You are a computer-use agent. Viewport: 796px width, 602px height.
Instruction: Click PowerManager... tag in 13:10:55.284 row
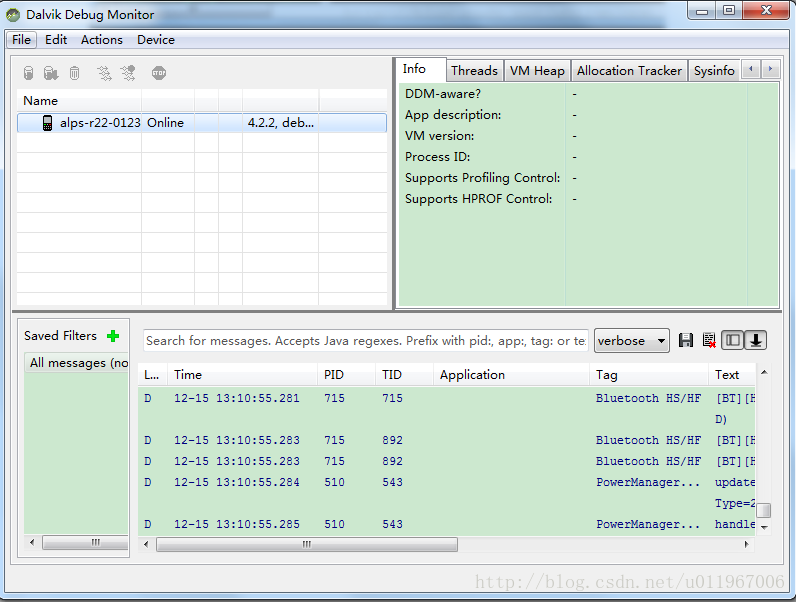648,482
